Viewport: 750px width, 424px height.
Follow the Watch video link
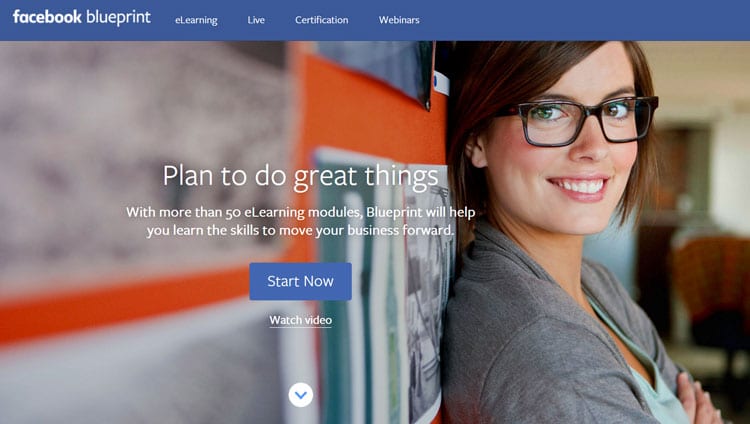(300, 320)
